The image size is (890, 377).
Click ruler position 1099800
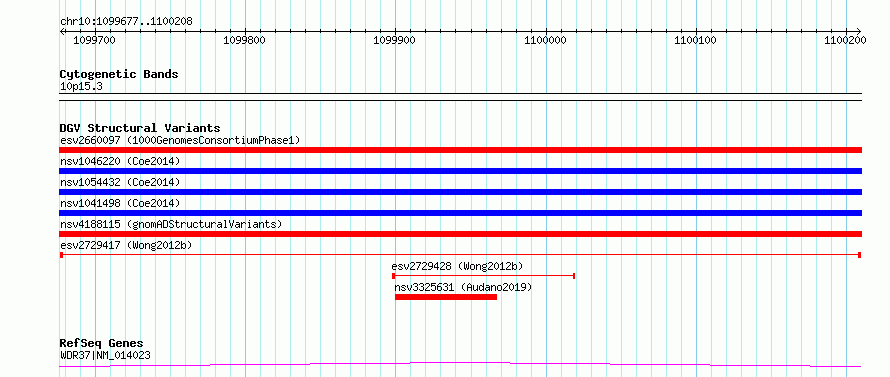245,40
